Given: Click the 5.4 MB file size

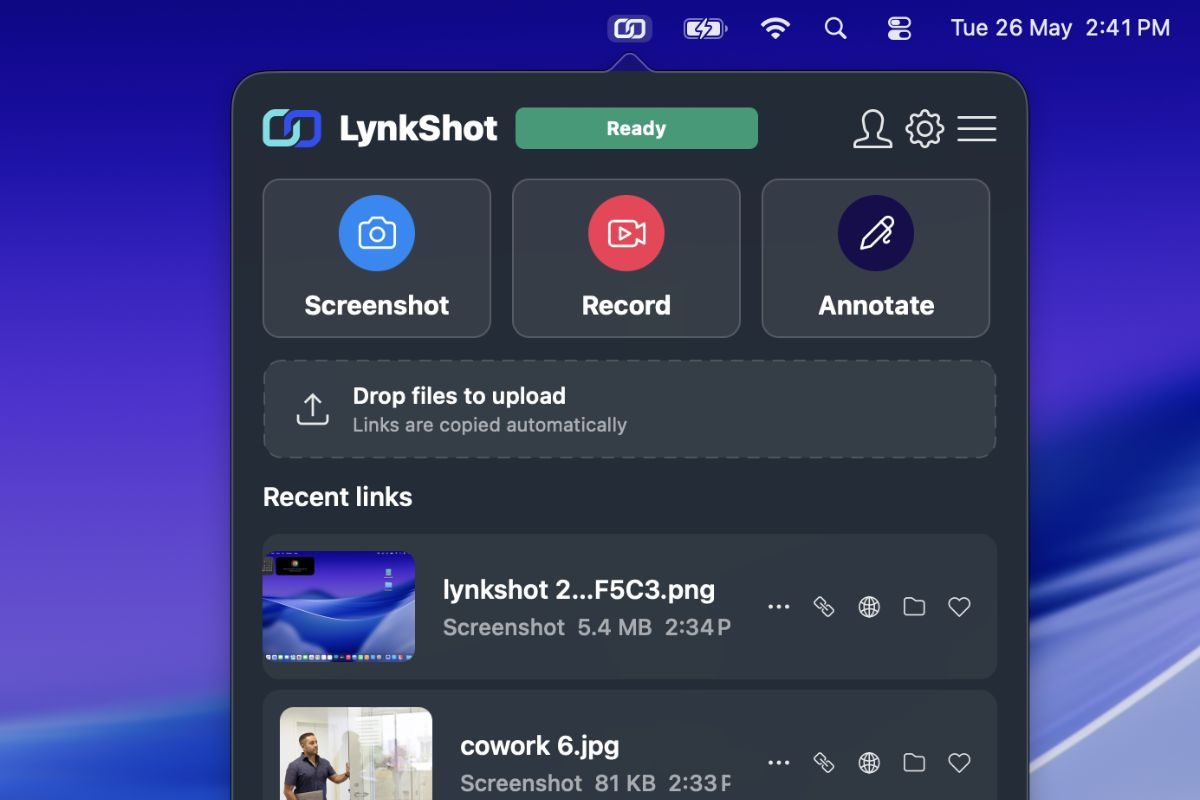Looking at the screenshot, I should [615, 627].
